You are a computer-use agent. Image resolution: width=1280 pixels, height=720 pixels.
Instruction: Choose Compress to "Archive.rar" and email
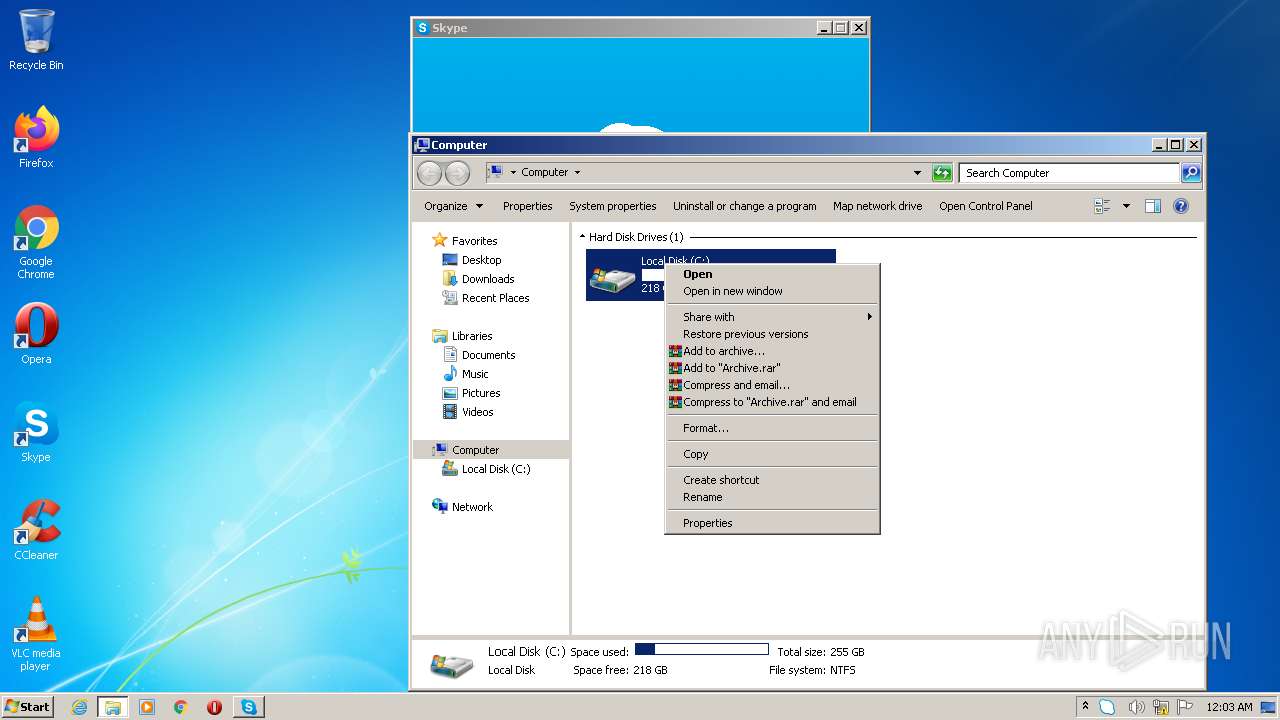click(772, 402)
